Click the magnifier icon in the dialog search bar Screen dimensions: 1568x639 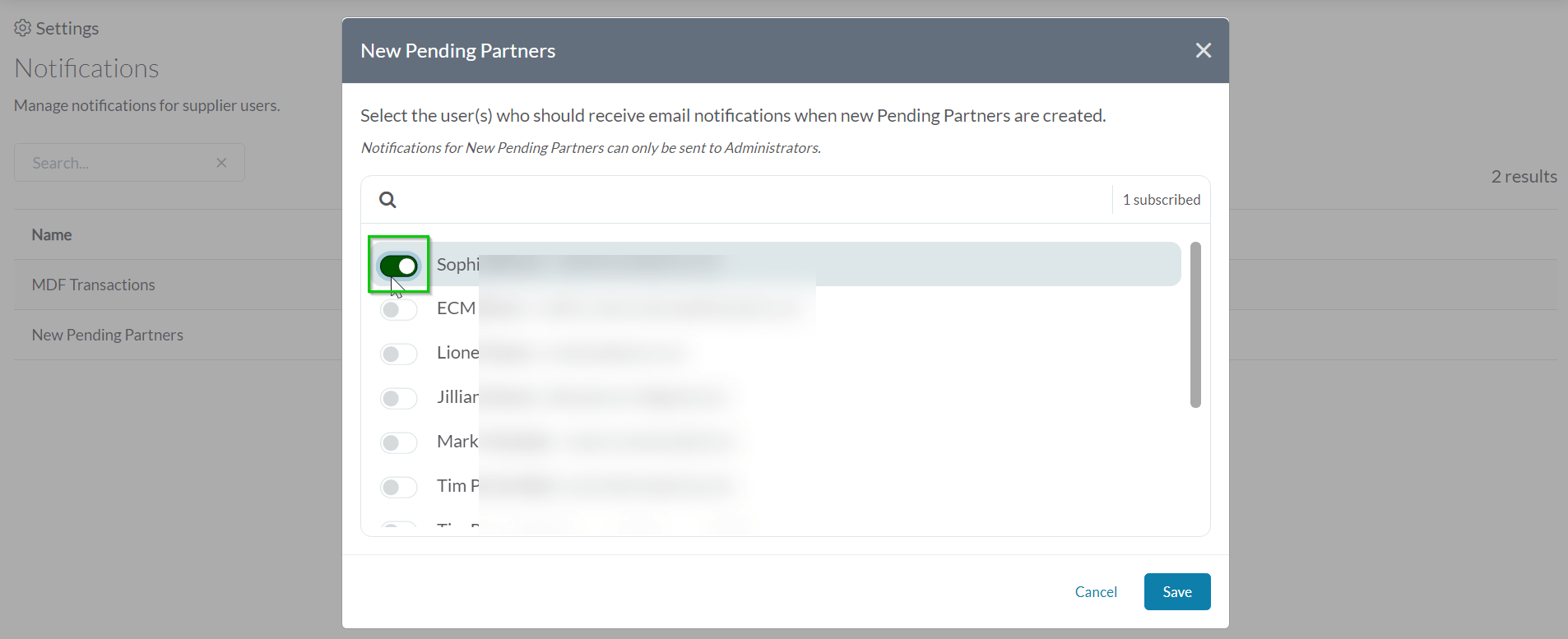(x=387, y=199)
